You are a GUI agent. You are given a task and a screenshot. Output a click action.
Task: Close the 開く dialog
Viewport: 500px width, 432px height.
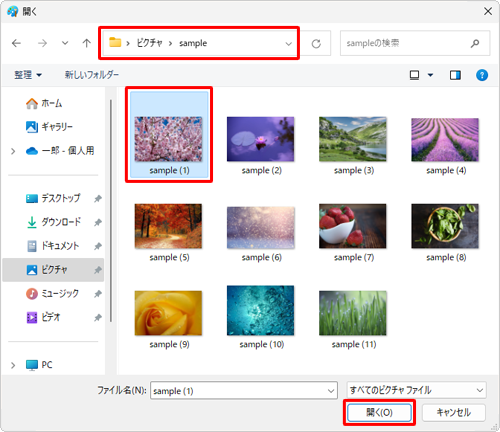pos(488,11)
